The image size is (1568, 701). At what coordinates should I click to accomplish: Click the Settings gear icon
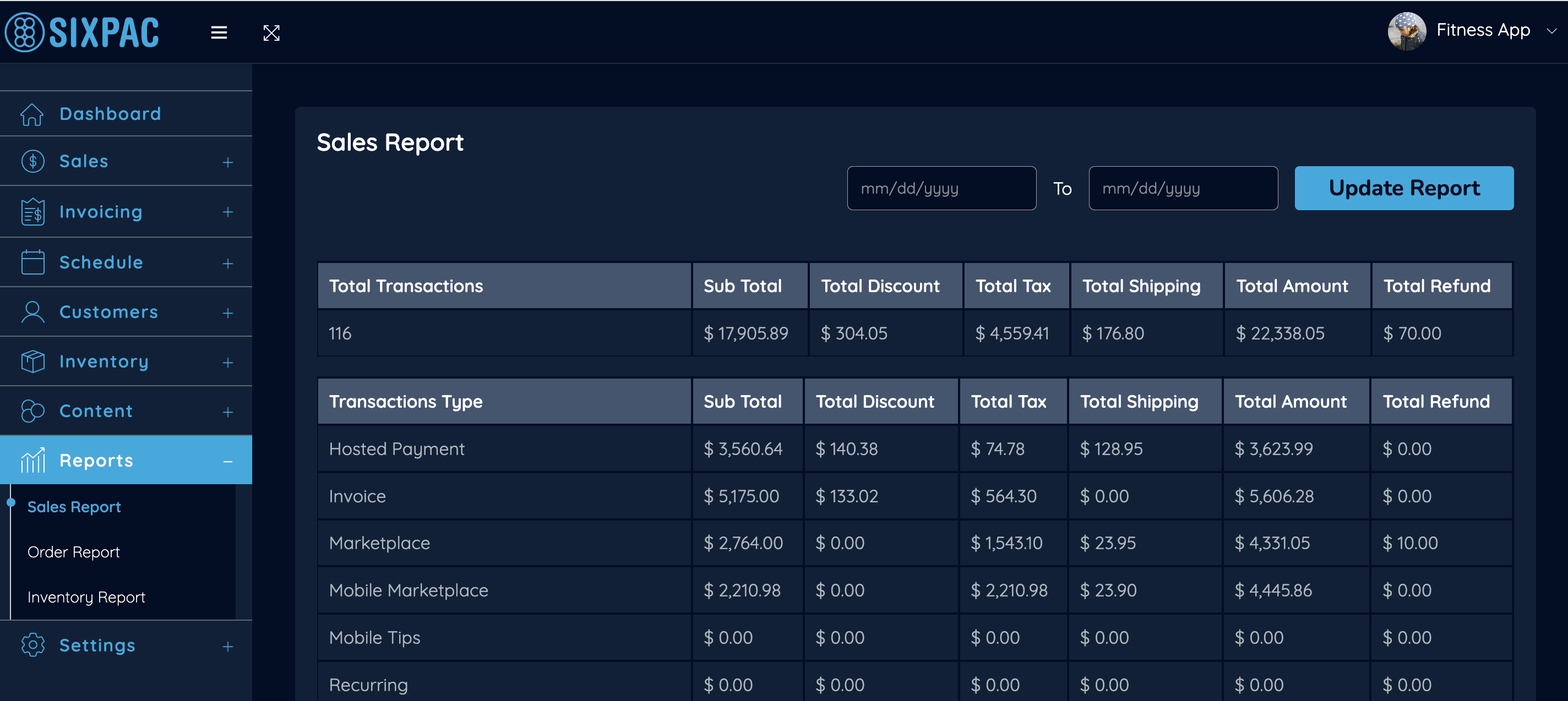coord(32,645)
